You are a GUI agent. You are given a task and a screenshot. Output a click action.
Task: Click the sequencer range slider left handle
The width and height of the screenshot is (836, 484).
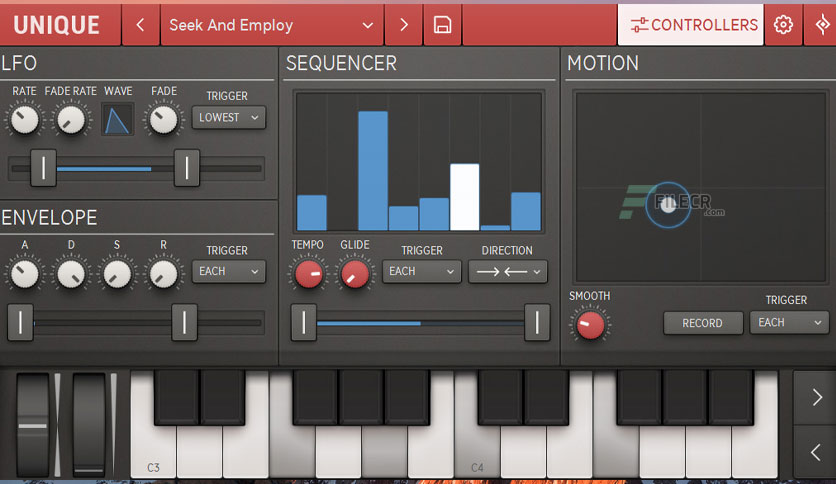coord(304,322)
